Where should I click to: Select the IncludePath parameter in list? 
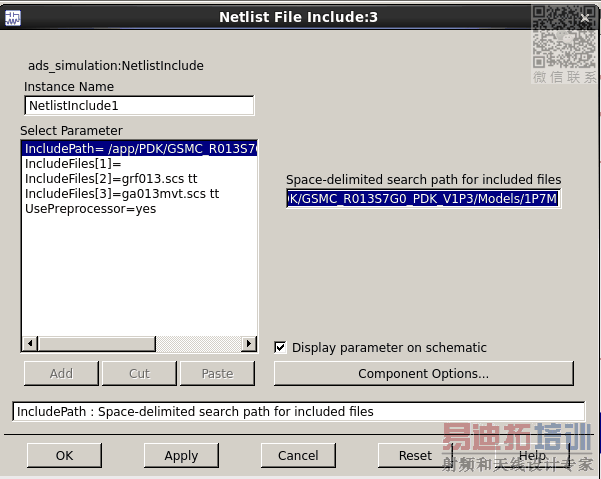140,149
